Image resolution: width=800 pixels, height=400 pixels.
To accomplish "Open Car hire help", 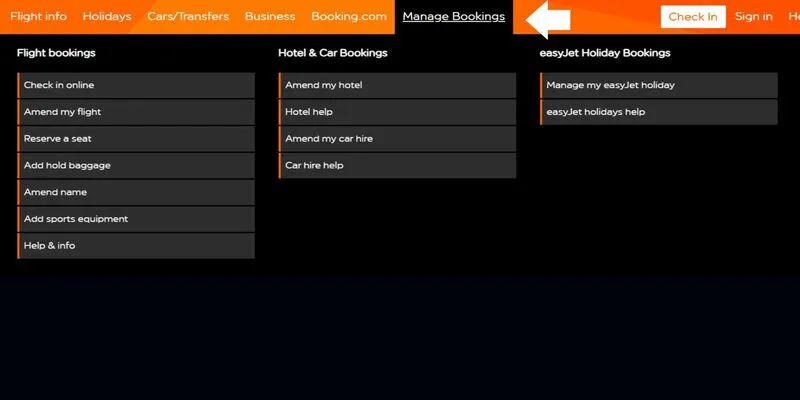I will coord(397,165).
